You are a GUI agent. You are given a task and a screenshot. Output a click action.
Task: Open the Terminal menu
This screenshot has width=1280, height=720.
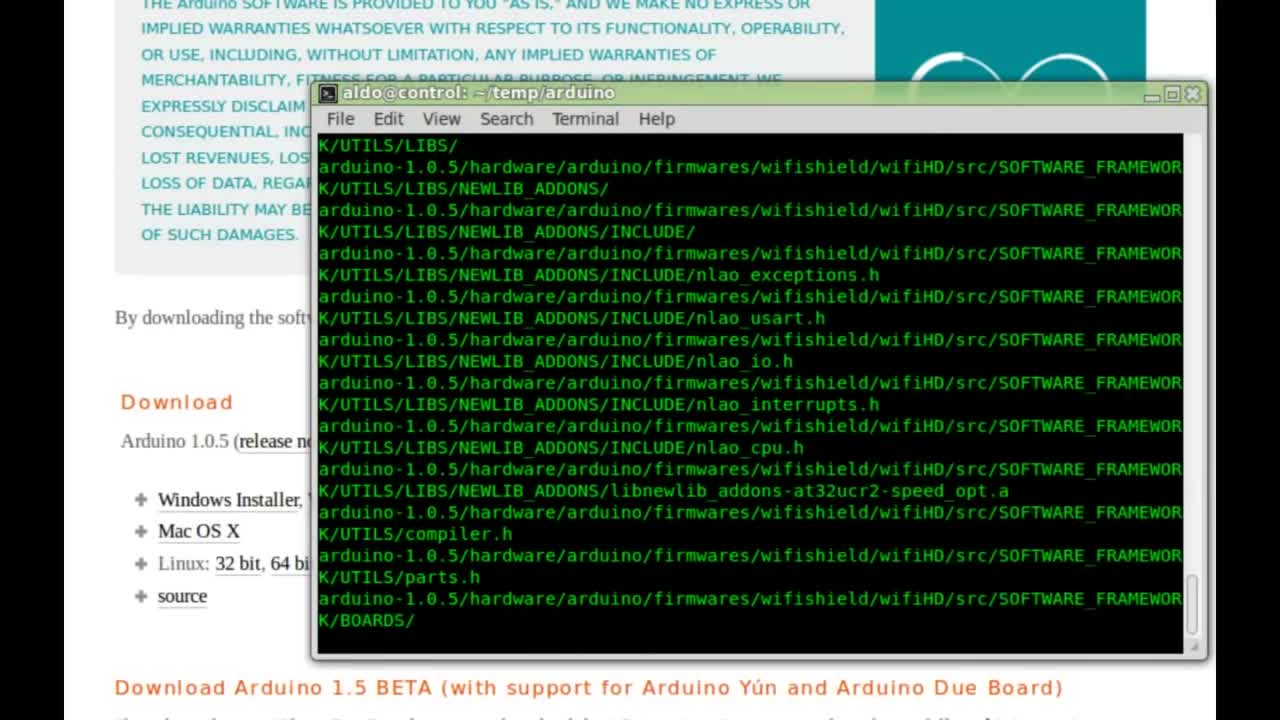pyautogui.click(x=585, y=118)
